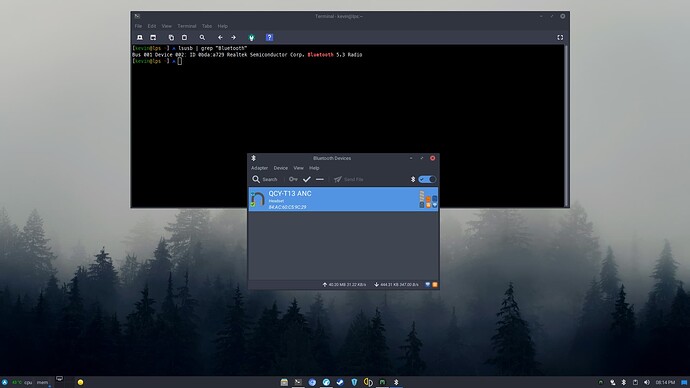Click the green Preferences icon in the Terminal toolbar
690x388 pixels.
point(251,38)
